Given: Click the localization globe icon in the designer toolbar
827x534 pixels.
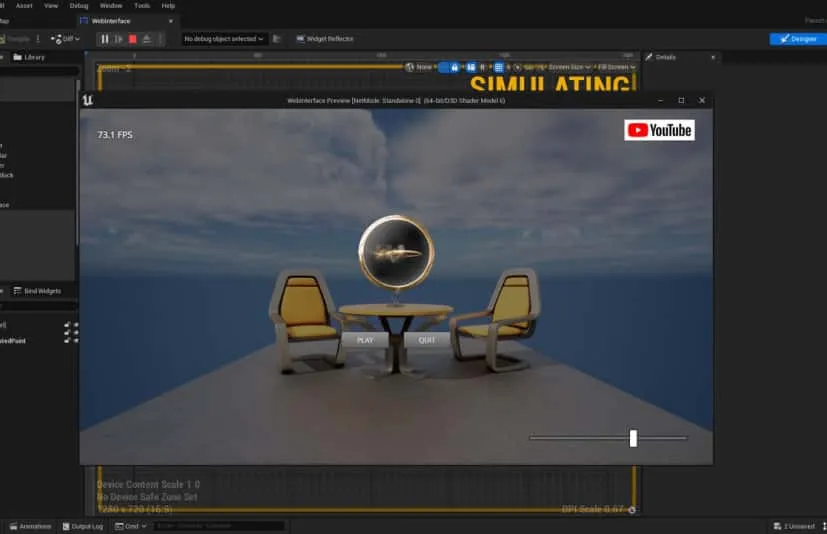Looking at the screenshot, I should (410, 67).
